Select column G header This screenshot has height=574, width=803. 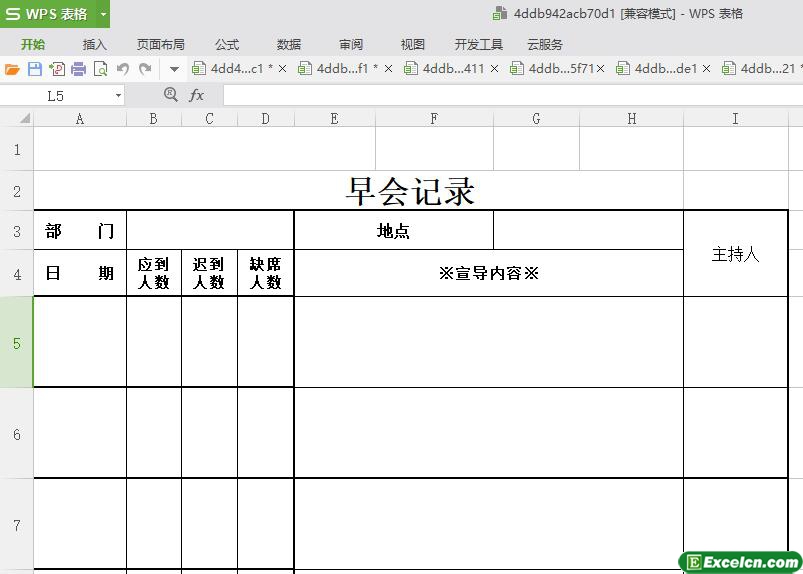(x=536, y=119)
